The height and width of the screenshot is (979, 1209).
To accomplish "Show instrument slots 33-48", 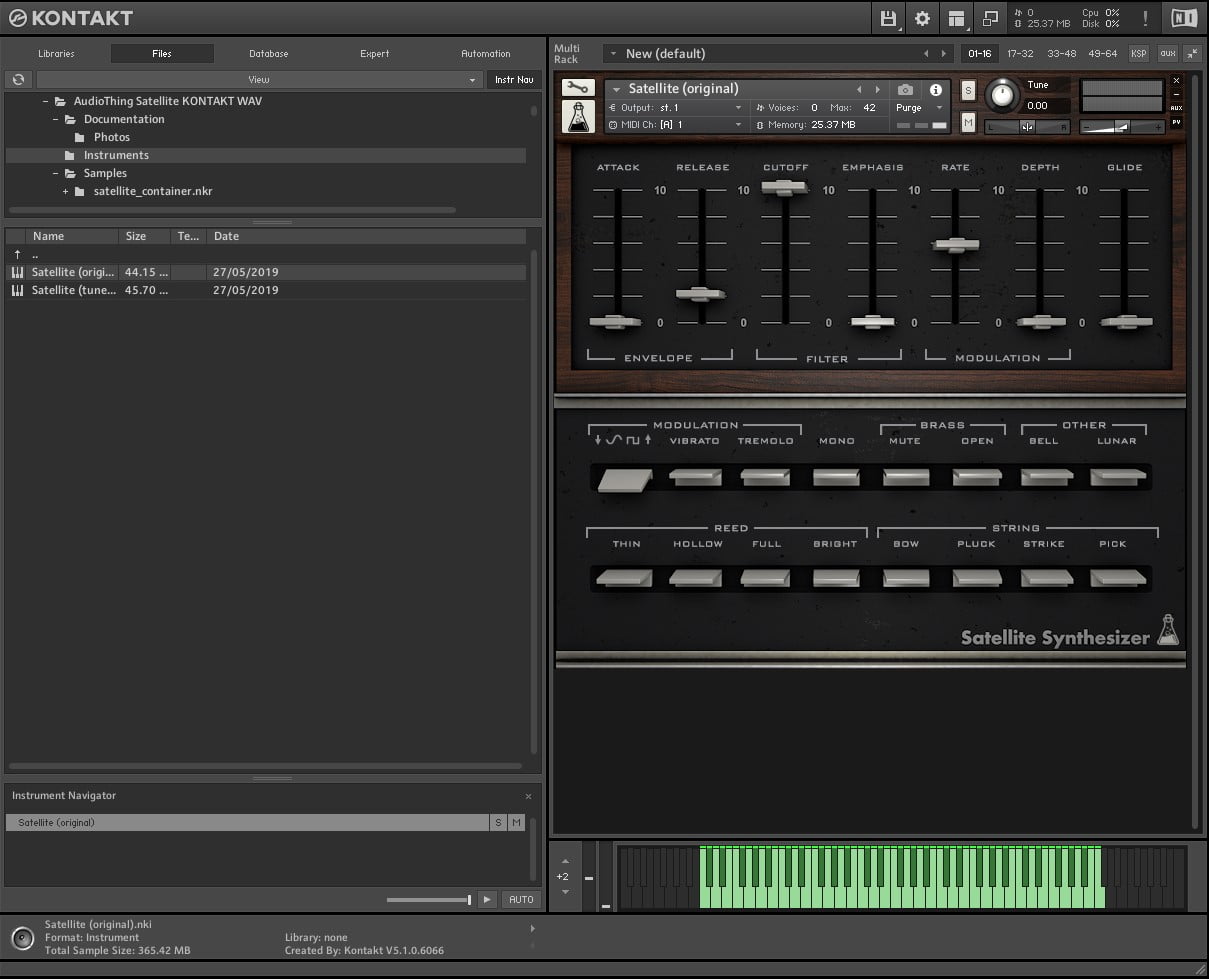I will coord(1061,54).
